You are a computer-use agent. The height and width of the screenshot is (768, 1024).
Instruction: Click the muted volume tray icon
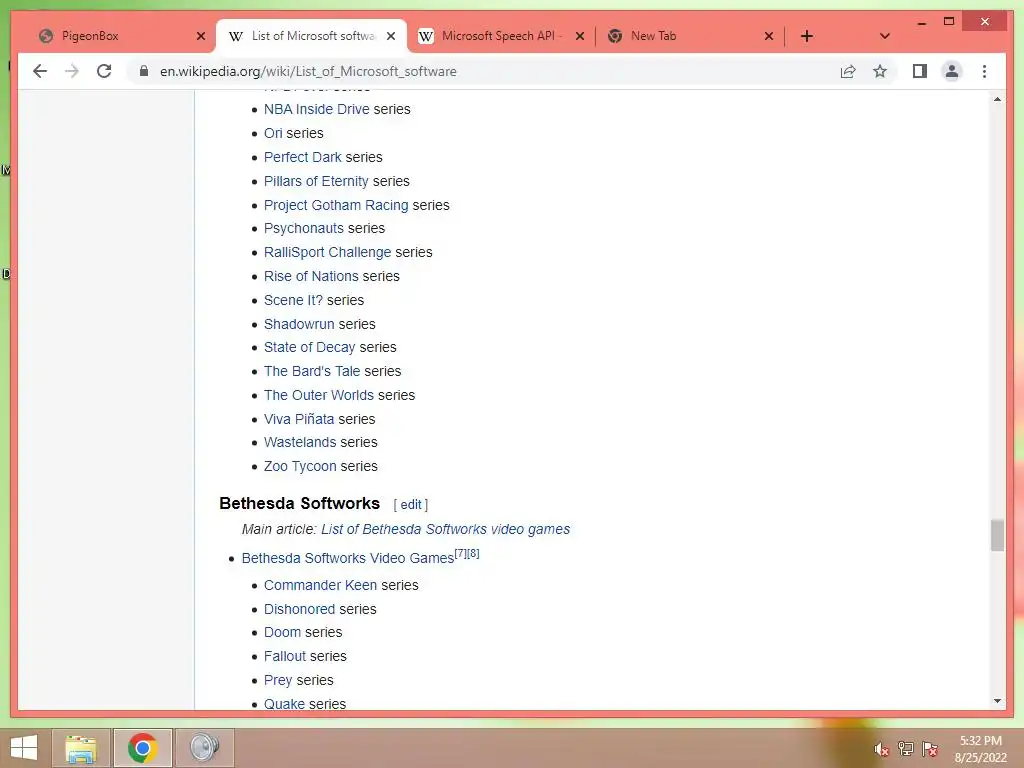[x=881, y=749]
